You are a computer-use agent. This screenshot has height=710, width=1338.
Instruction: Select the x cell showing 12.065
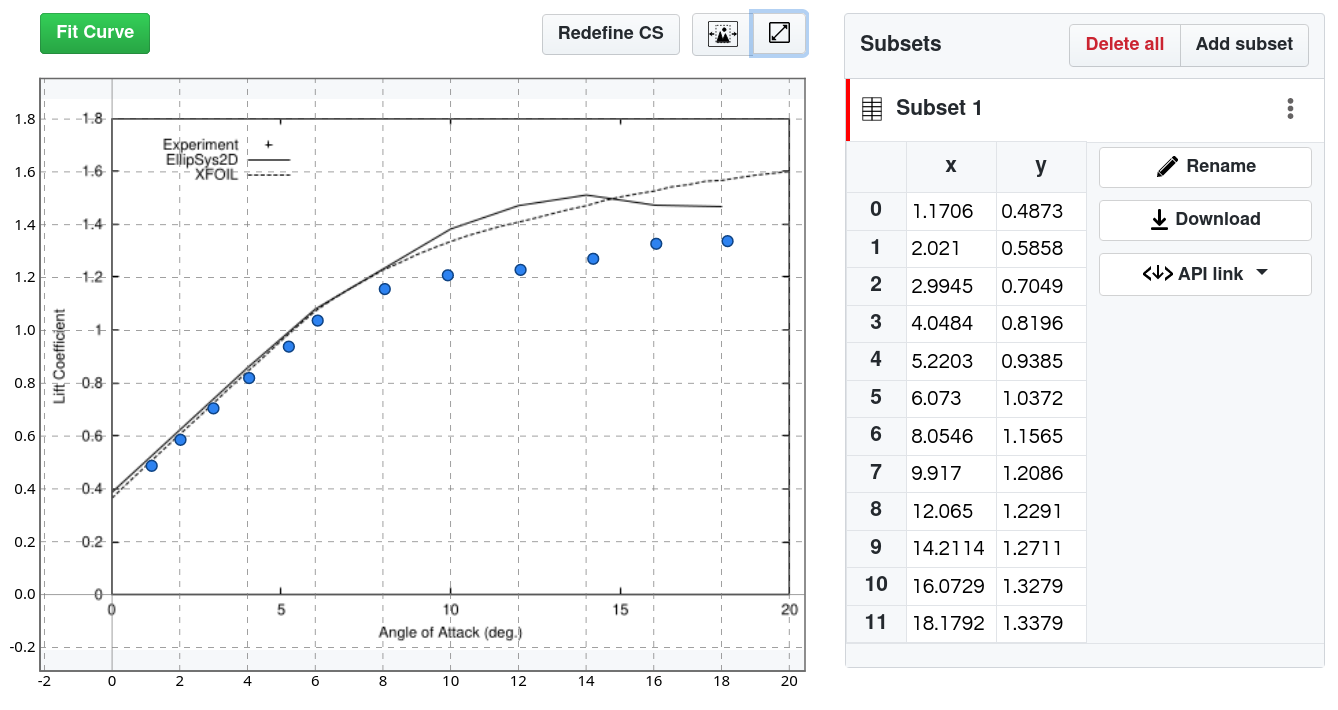[x=951, y=511]
